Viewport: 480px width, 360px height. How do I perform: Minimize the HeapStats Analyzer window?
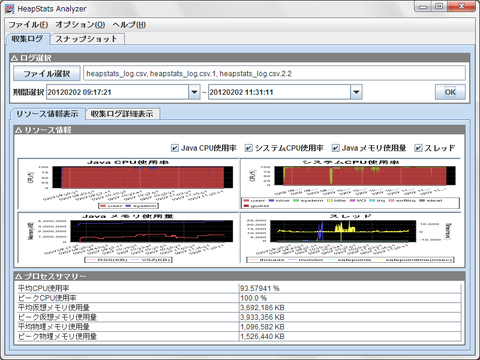point(423,7)
